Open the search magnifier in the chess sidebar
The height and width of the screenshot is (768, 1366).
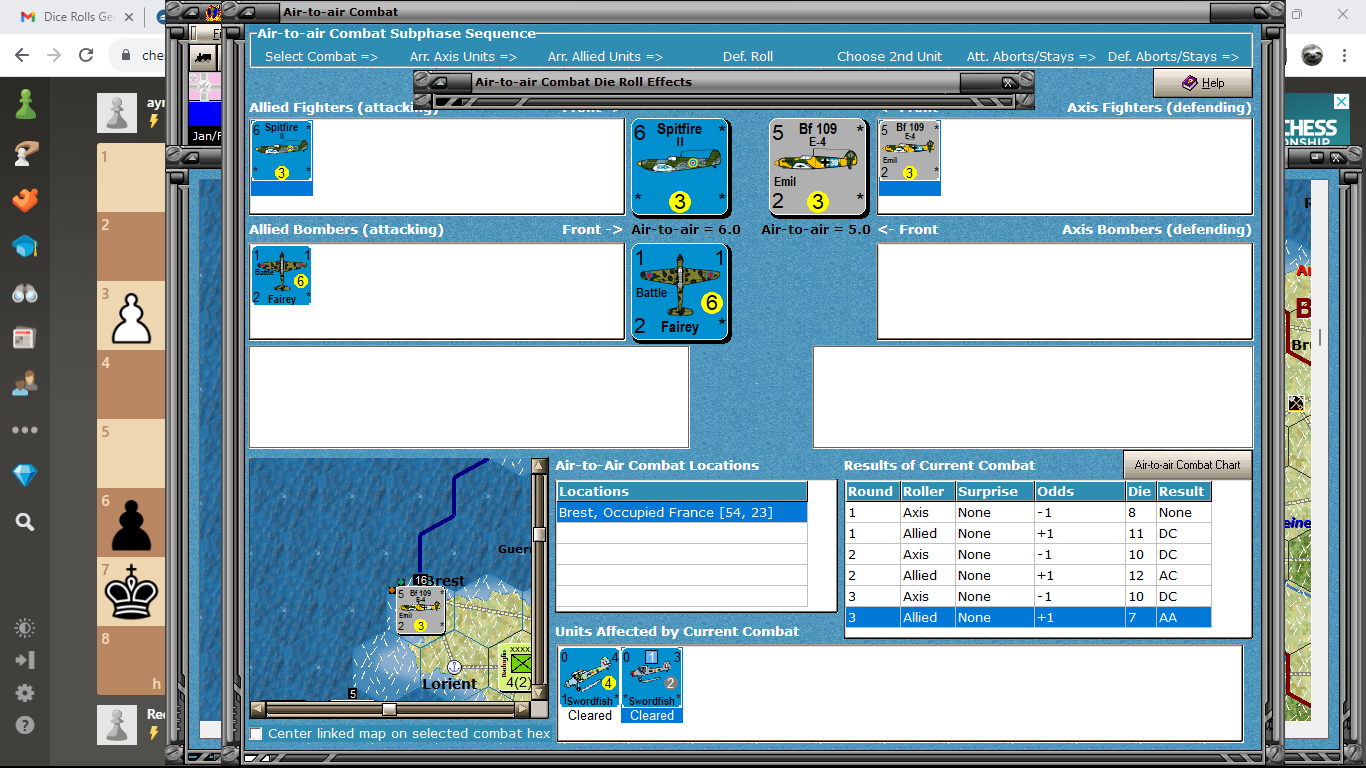click(x=25, y=521)
